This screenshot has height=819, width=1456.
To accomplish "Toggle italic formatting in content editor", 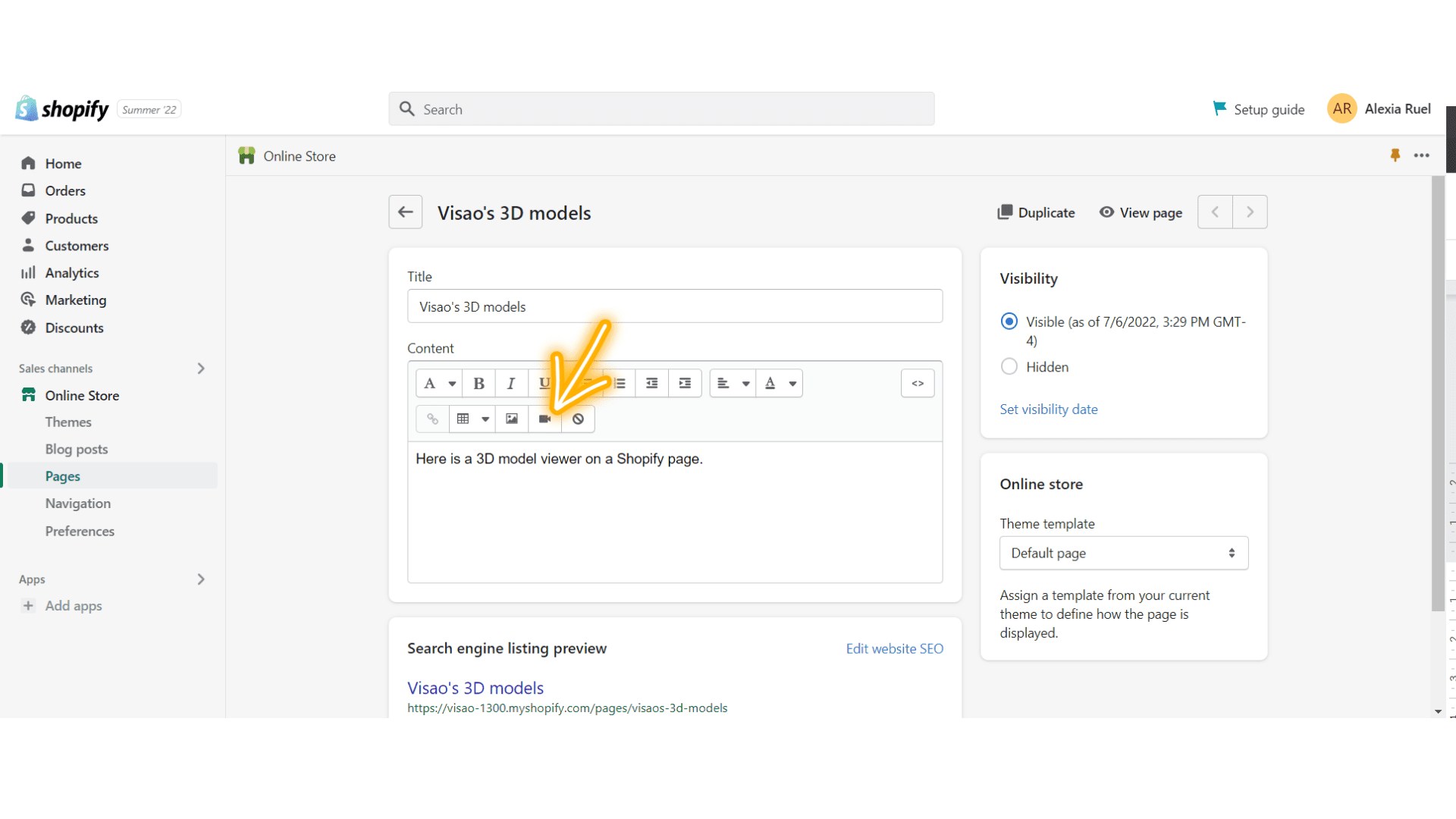I will (511, 384).
